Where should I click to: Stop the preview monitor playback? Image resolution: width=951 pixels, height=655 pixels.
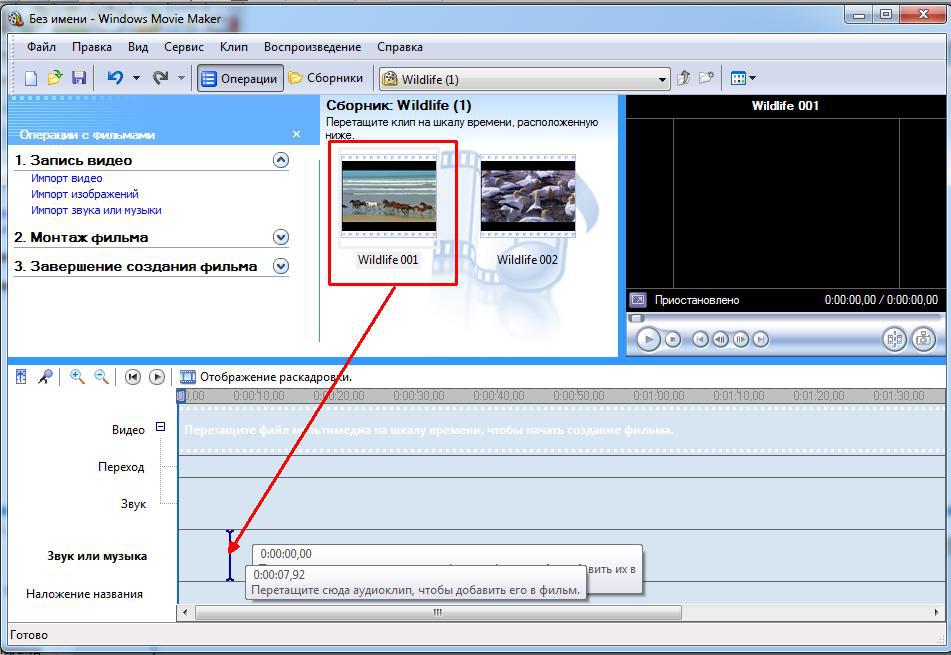[x=673, y=340]
